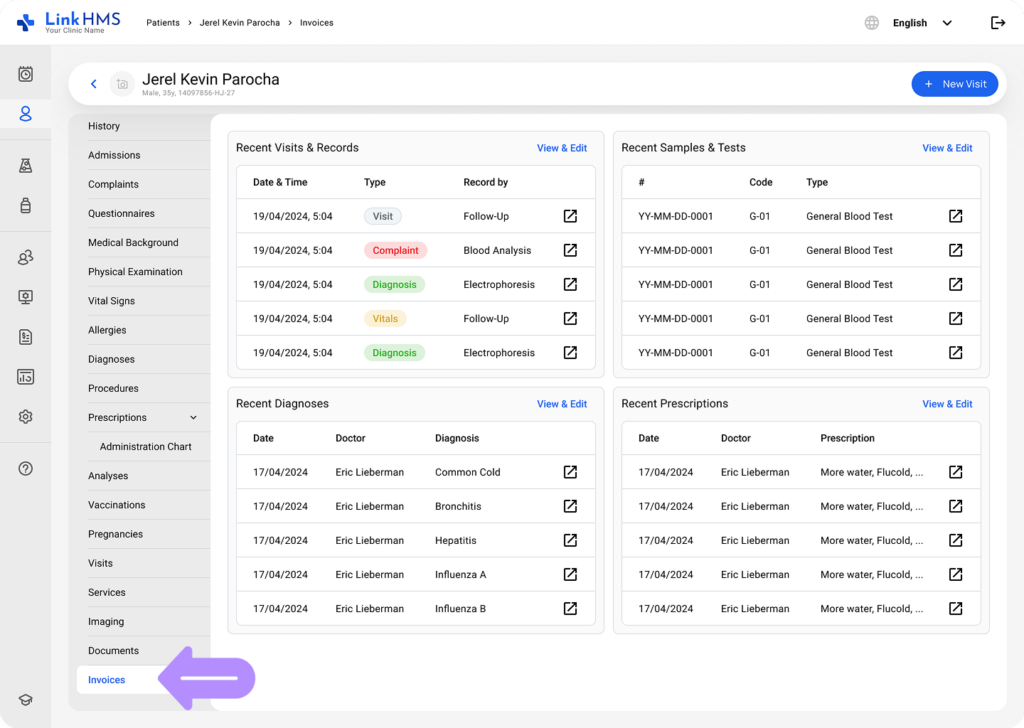
Task: Click the Analyses menu entry
Action: click(108, 476)
